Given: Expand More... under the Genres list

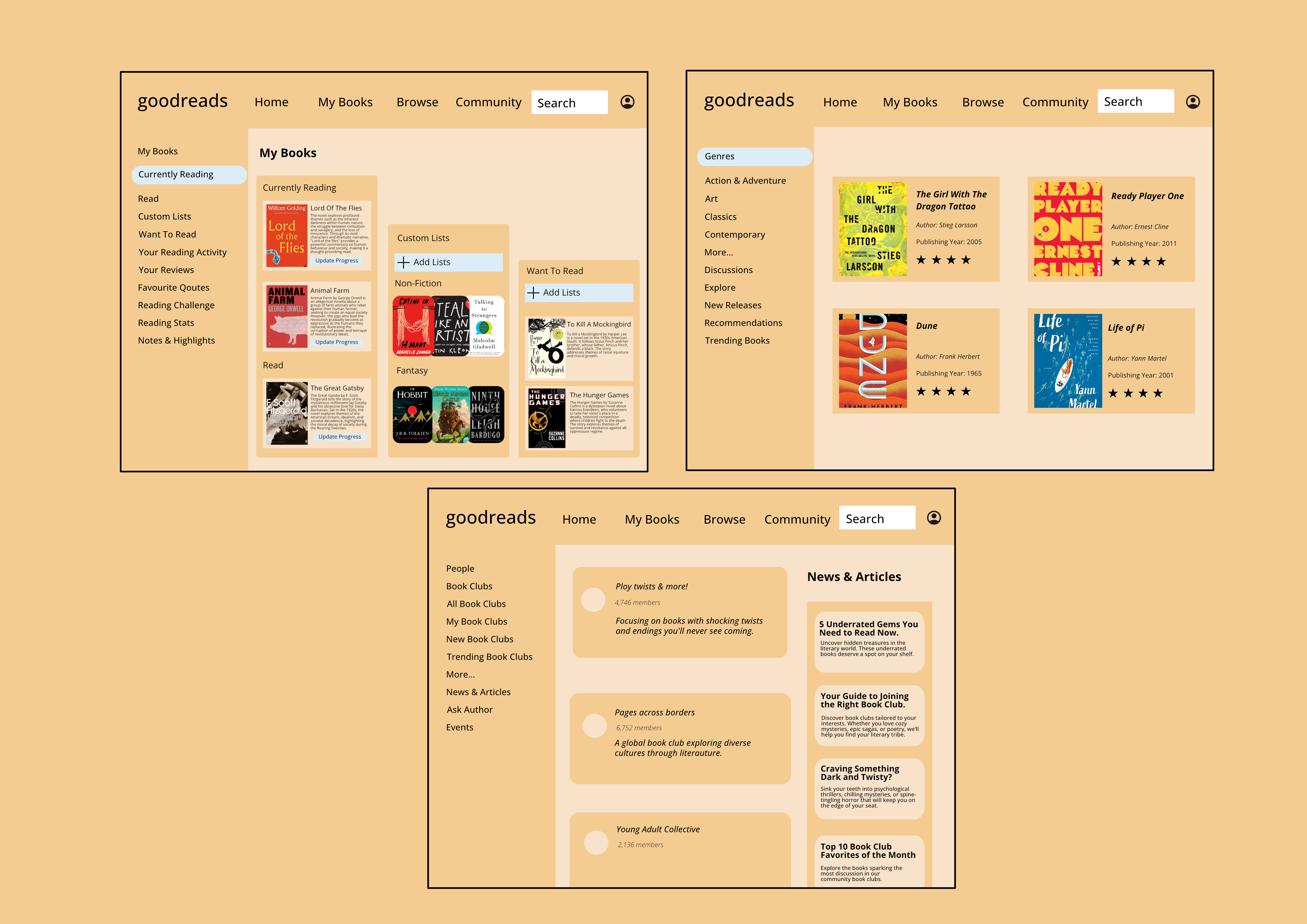Looking at the screenshot, I should tap(718, 253).
